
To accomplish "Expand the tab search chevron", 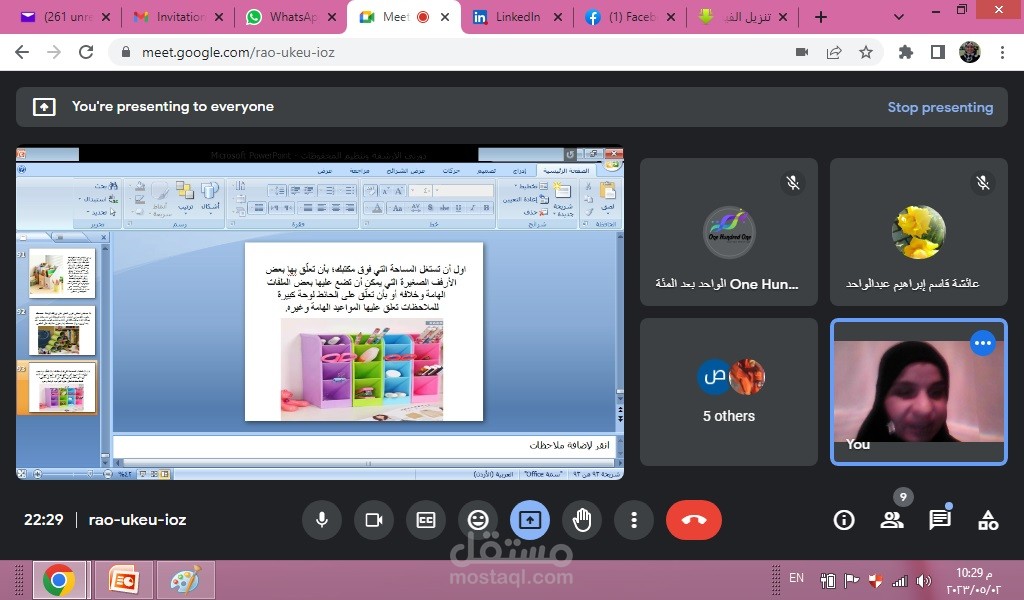I will point(899,17).
